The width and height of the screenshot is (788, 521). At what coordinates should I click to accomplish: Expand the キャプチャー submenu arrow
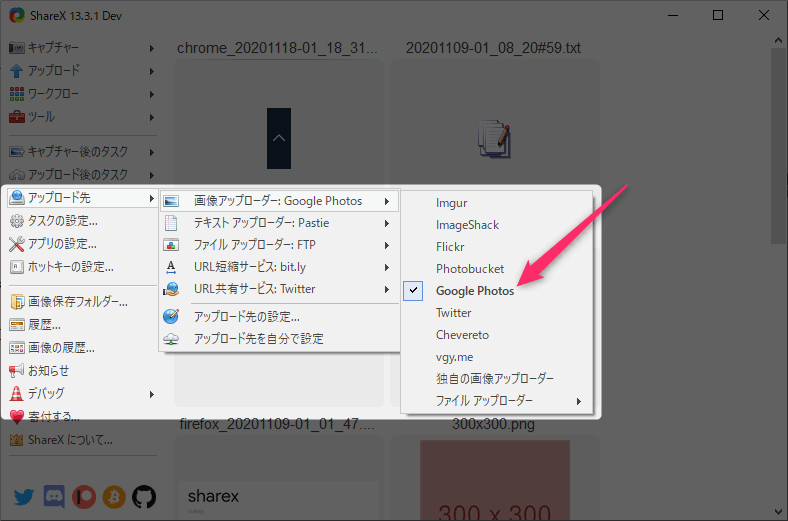[x=152, y=48]
